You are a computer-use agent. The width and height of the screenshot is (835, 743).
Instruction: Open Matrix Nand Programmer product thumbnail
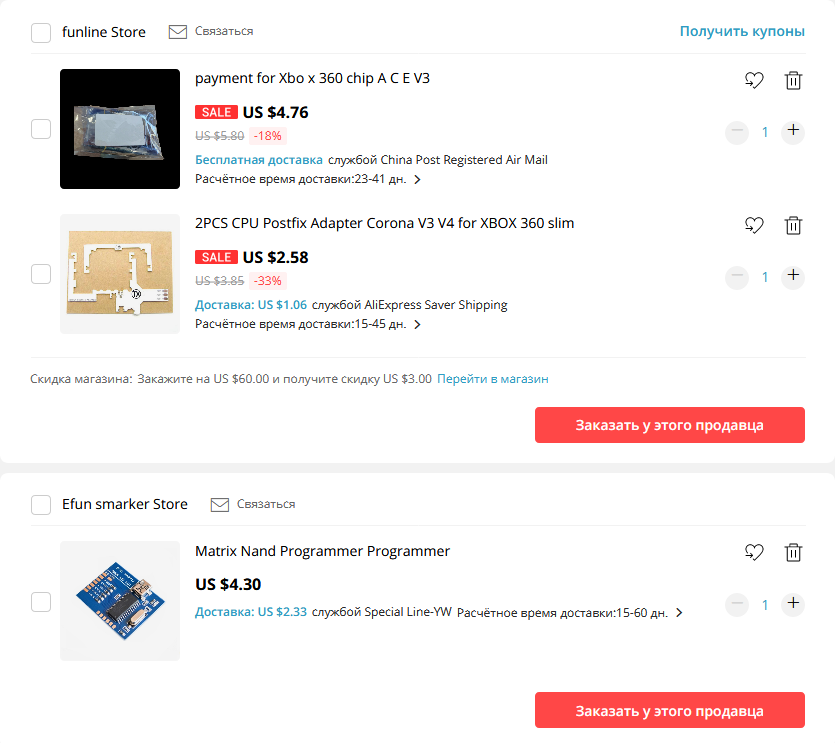click(x=120, y=601)
